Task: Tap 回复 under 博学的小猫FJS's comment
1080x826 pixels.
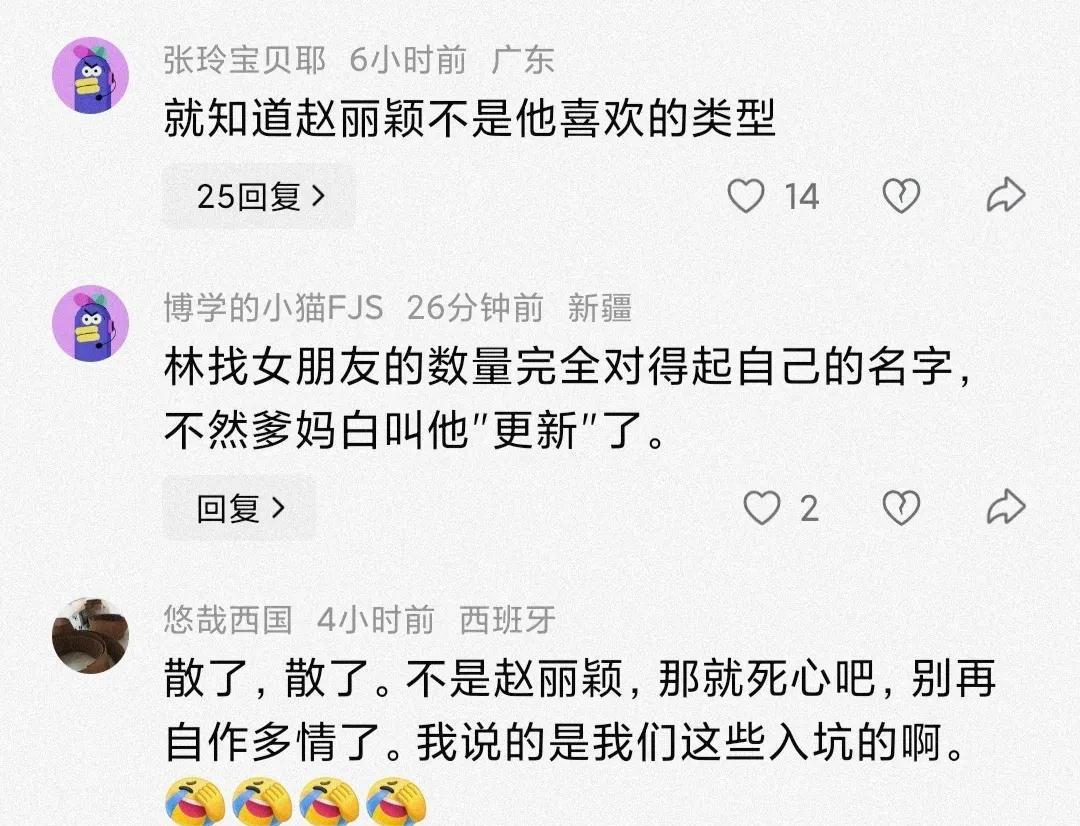Action: coord(240,508)
